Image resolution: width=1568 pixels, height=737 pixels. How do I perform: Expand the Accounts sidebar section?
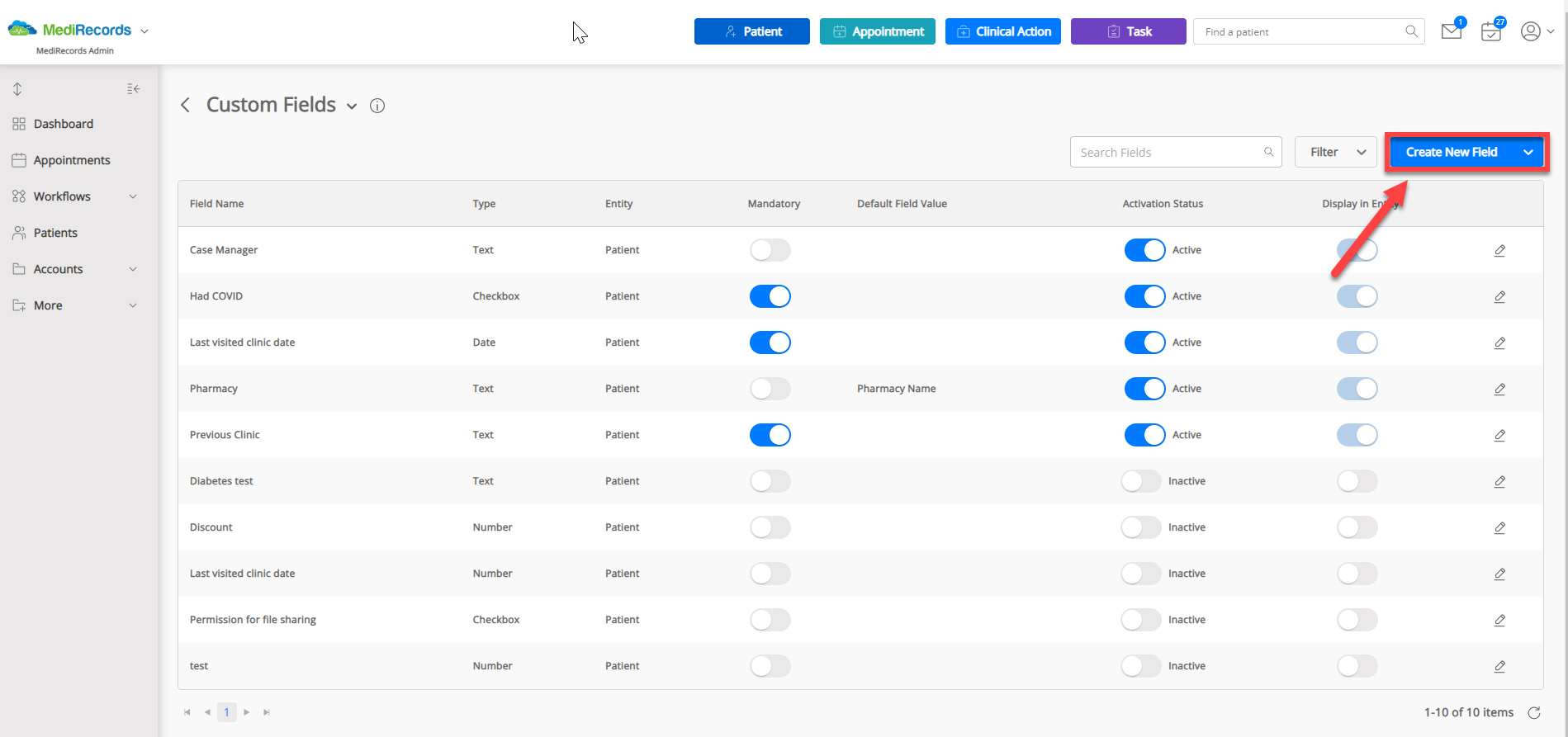[133, 269]
